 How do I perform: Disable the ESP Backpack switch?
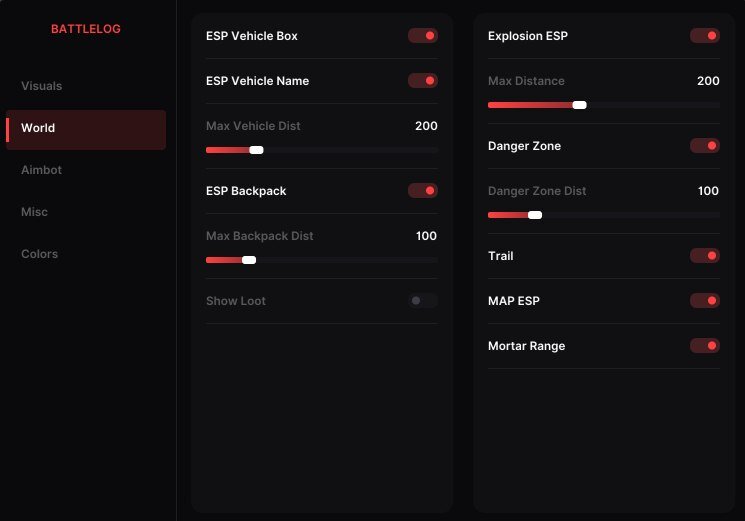pos(423,191)
